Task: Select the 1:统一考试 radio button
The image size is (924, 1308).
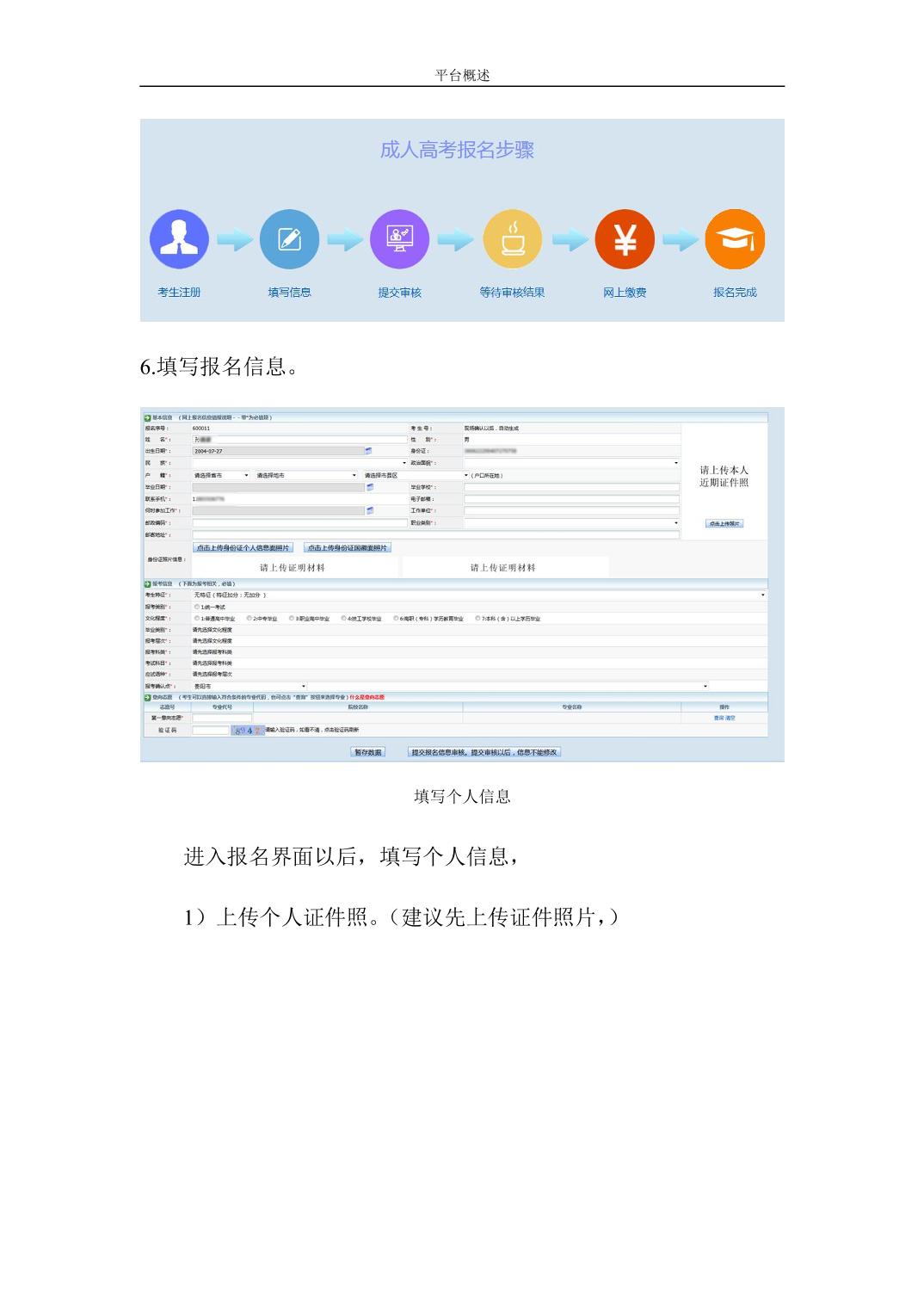Action: point(197,607)
